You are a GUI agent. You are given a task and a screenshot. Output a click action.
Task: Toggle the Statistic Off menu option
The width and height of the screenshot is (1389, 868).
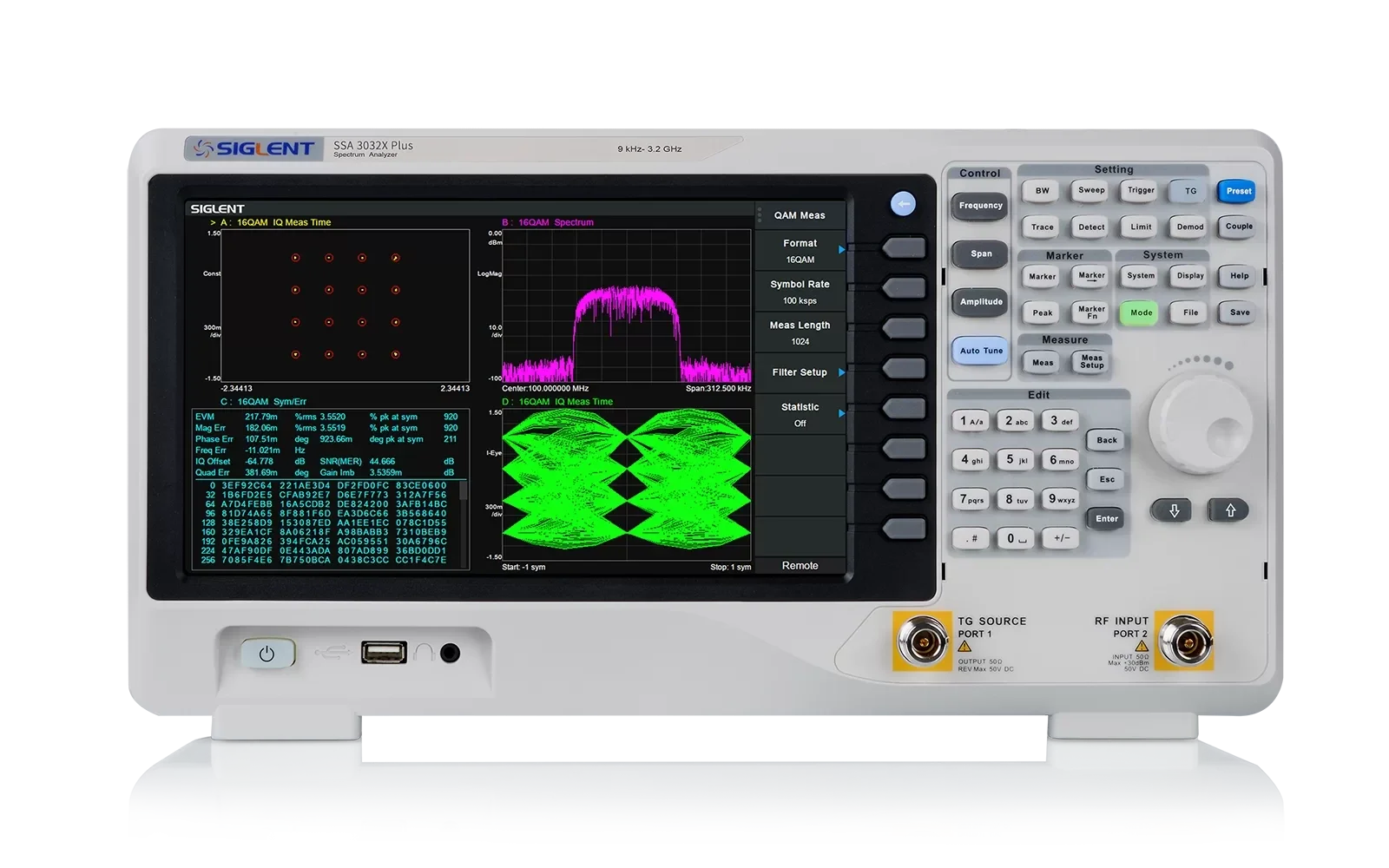[x=800, y=415]
